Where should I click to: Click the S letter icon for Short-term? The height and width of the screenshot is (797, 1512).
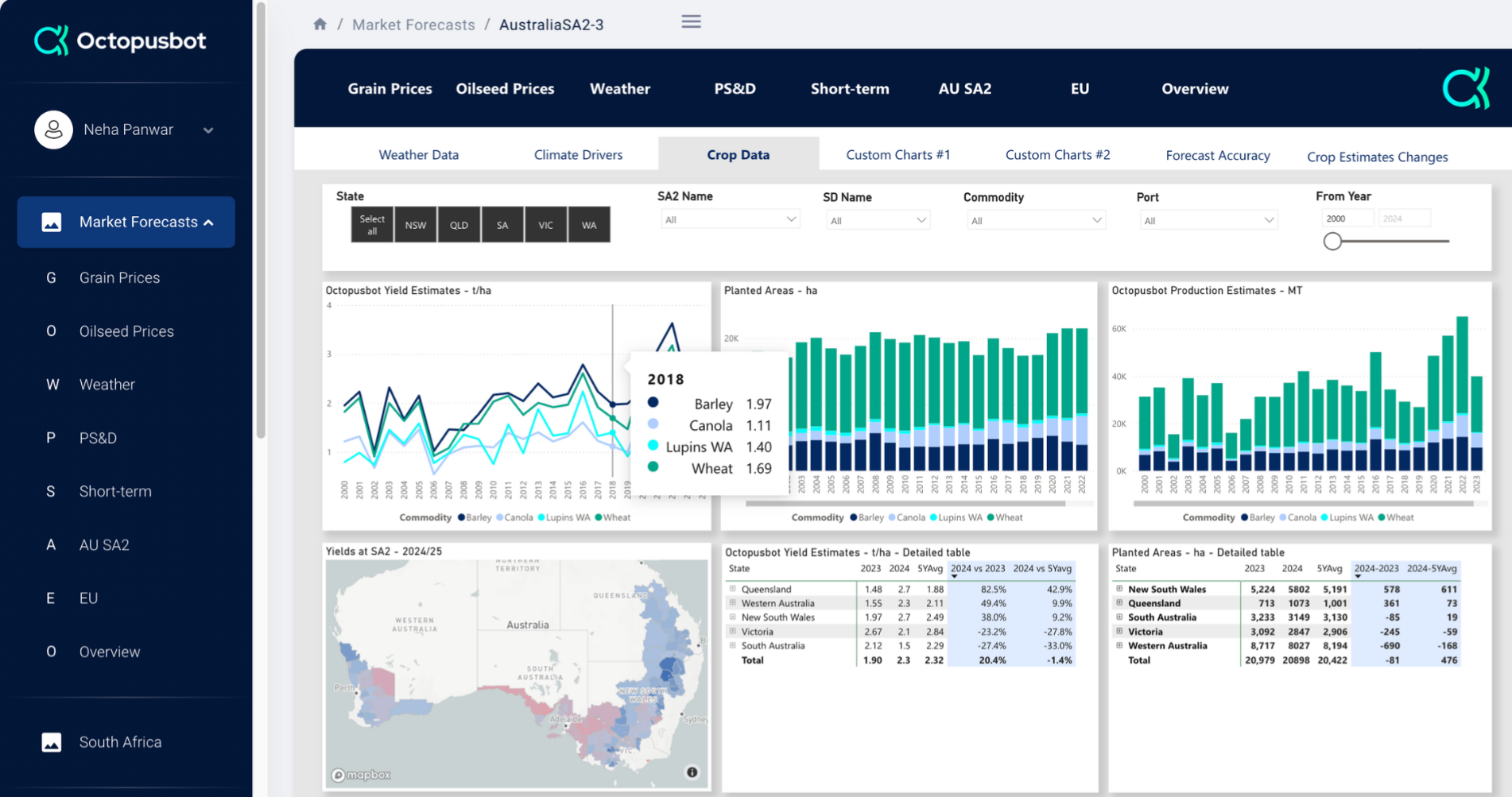51,491
